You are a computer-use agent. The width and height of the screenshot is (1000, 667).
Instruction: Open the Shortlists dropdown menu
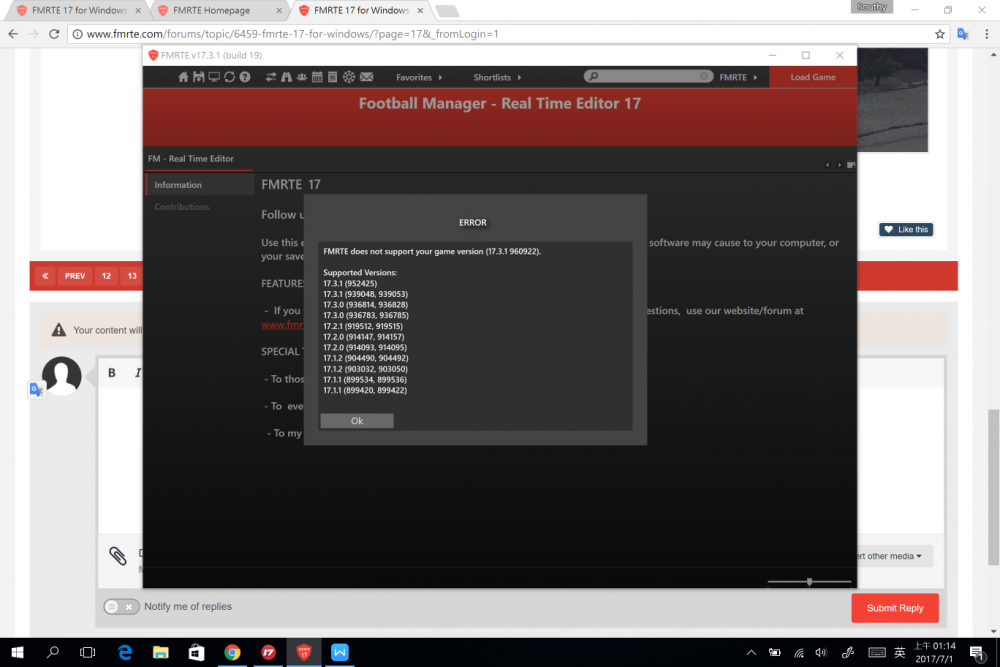[497, 77]
